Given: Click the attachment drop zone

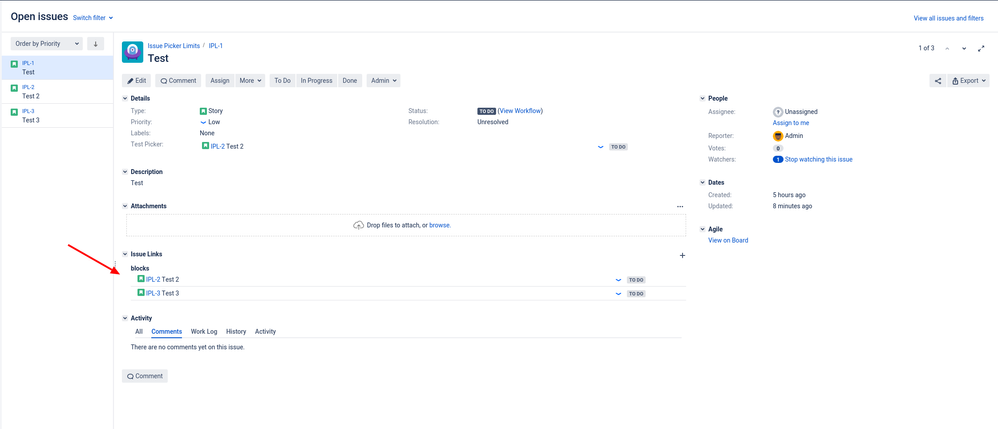Looking at the screenshot, I should 406,225.
